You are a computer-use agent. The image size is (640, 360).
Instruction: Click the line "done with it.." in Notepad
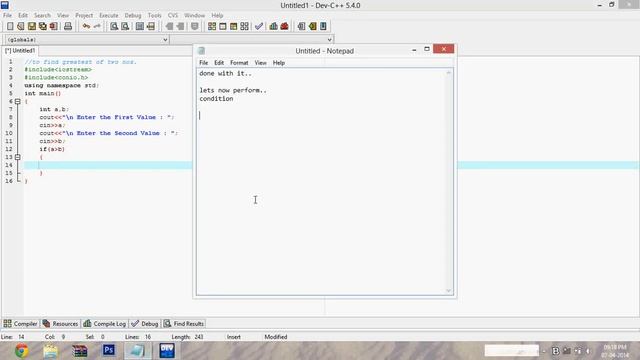coord(225,73)
